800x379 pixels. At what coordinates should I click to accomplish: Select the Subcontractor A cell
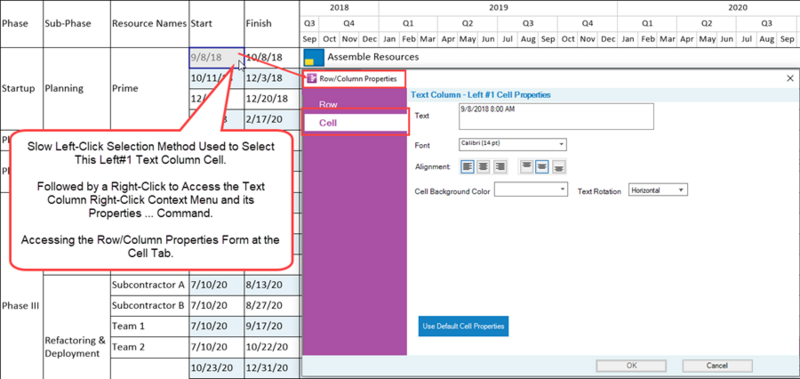(149, 285)
